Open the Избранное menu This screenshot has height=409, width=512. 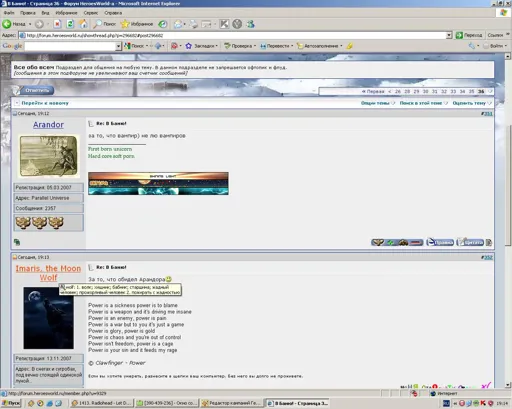[x=66, y=13]
